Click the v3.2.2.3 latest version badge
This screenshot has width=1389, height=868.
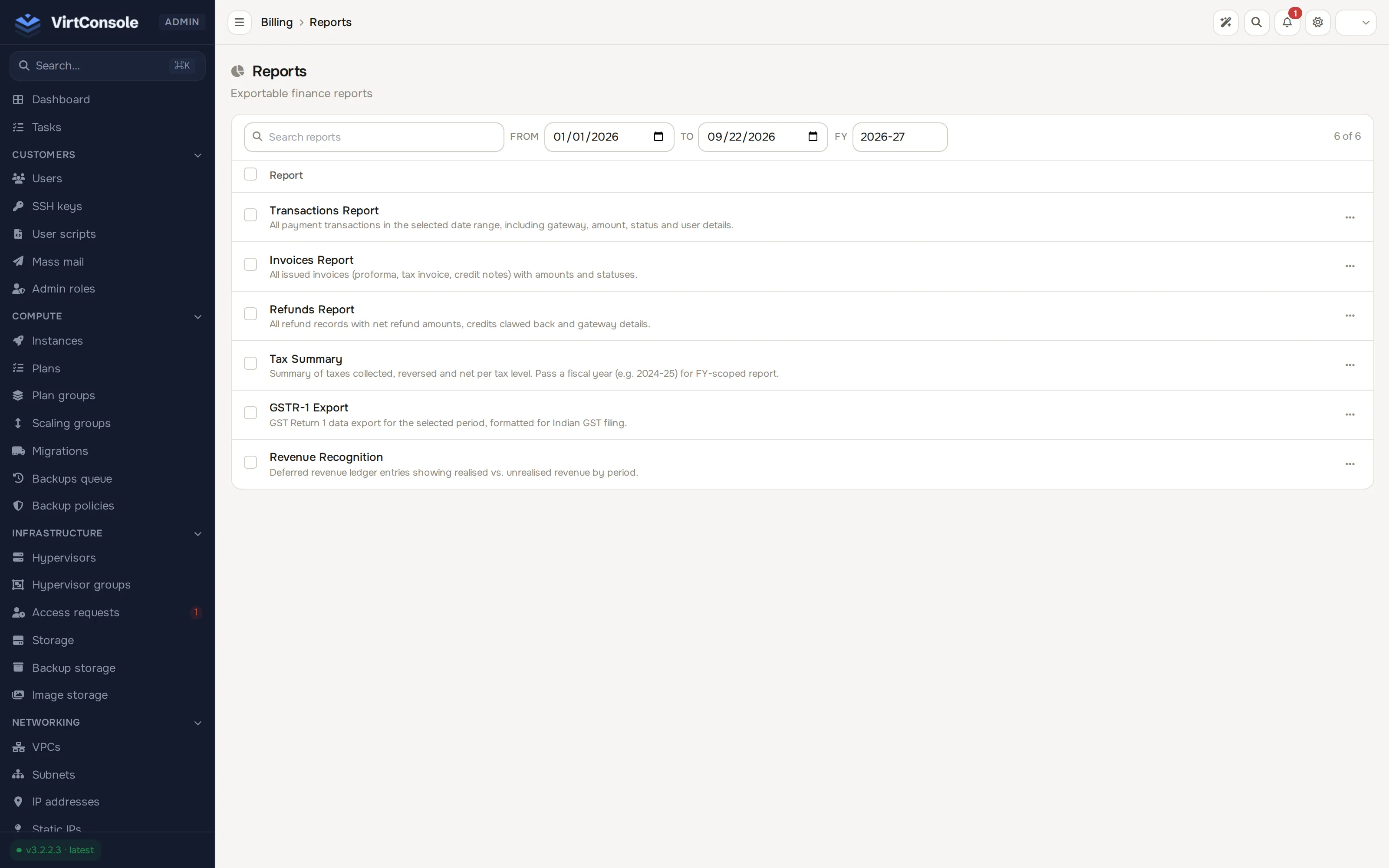(56, 850)
